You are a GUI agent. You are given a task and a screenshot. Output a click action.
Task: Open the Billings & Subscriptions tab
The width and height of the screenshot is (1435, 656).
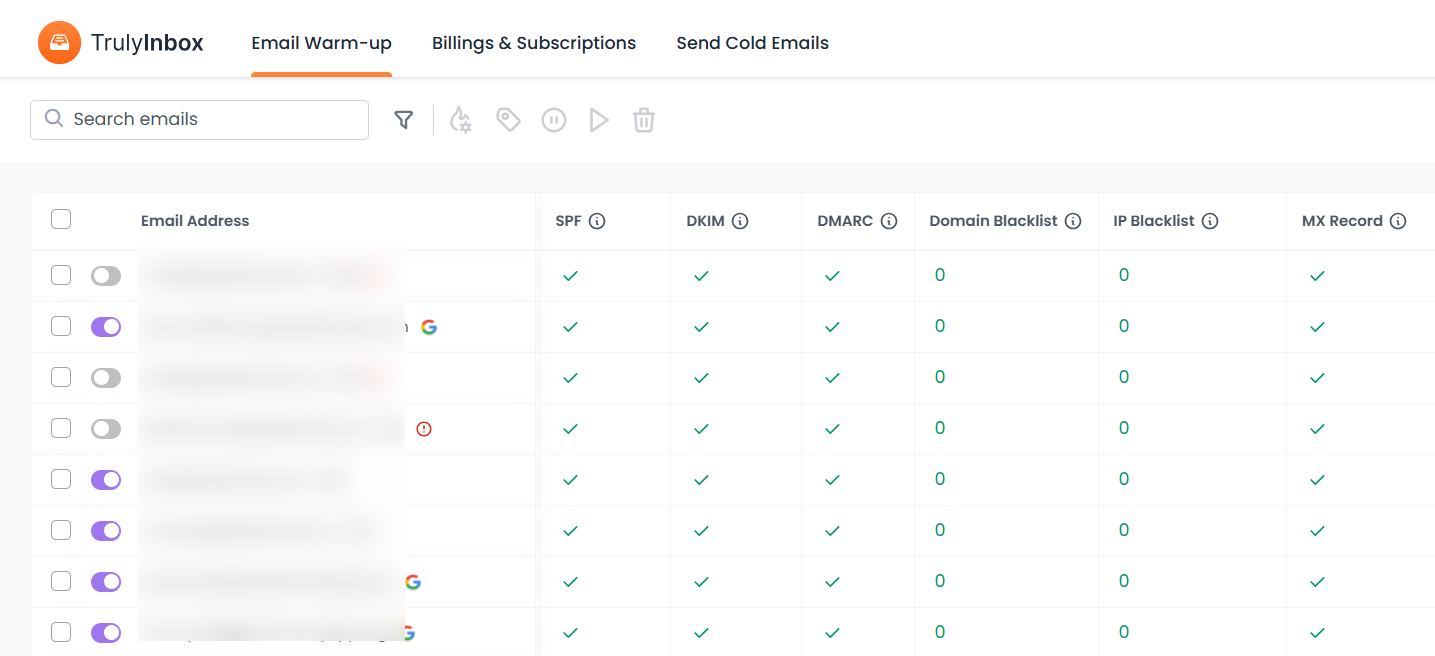[534, 43]
